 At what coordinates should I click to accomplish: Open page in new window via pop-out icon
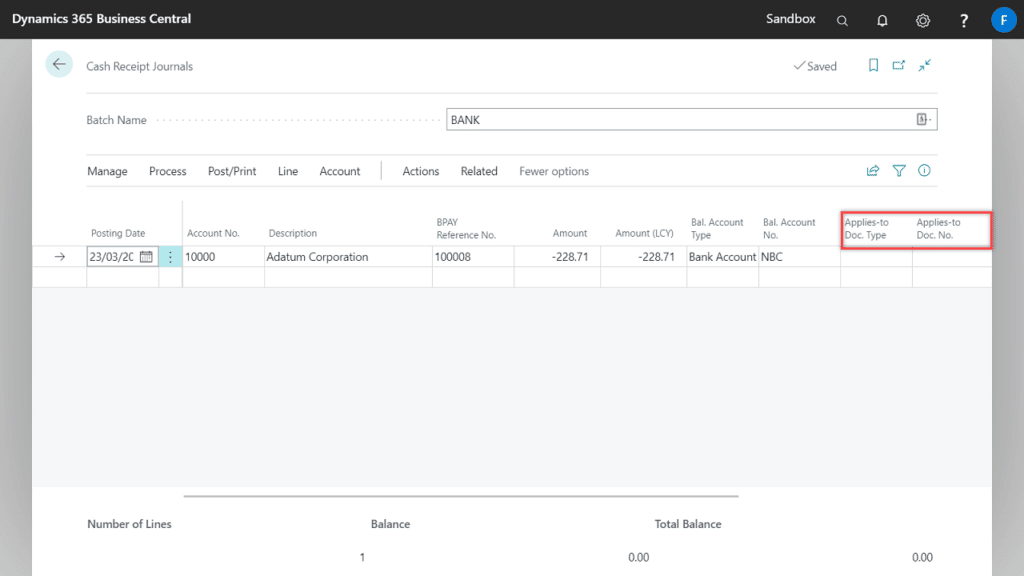click(898, 64)
